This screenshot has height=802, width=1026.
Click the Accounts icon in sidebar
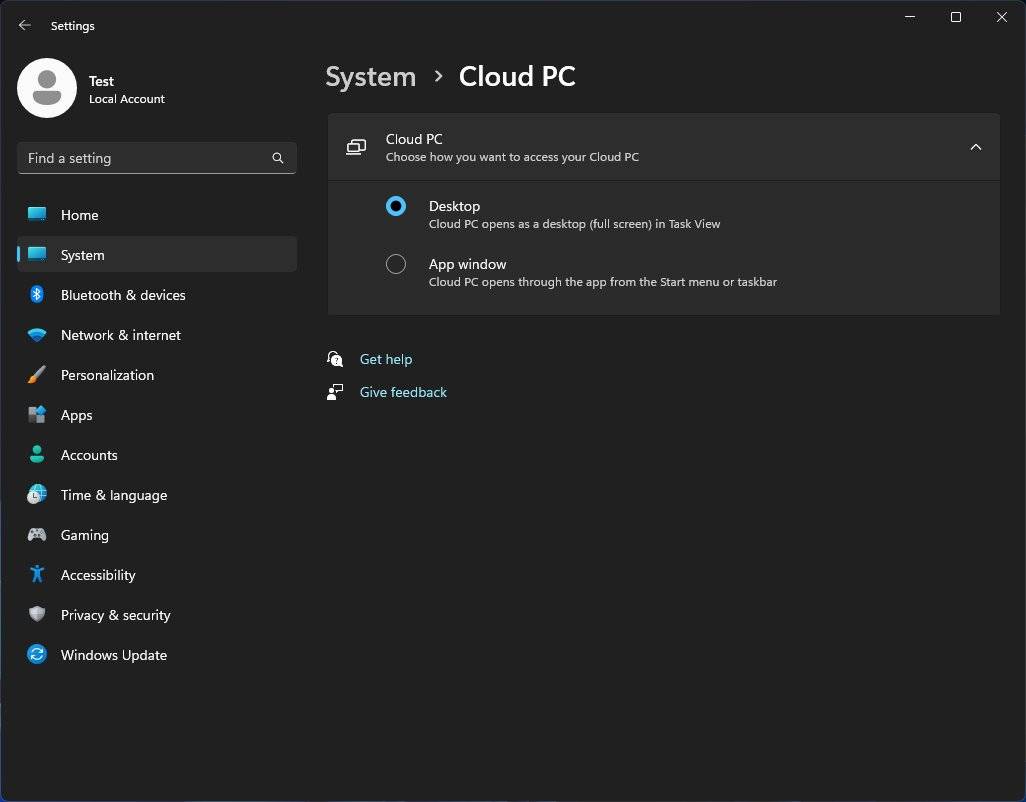click(x=36, y=455)
